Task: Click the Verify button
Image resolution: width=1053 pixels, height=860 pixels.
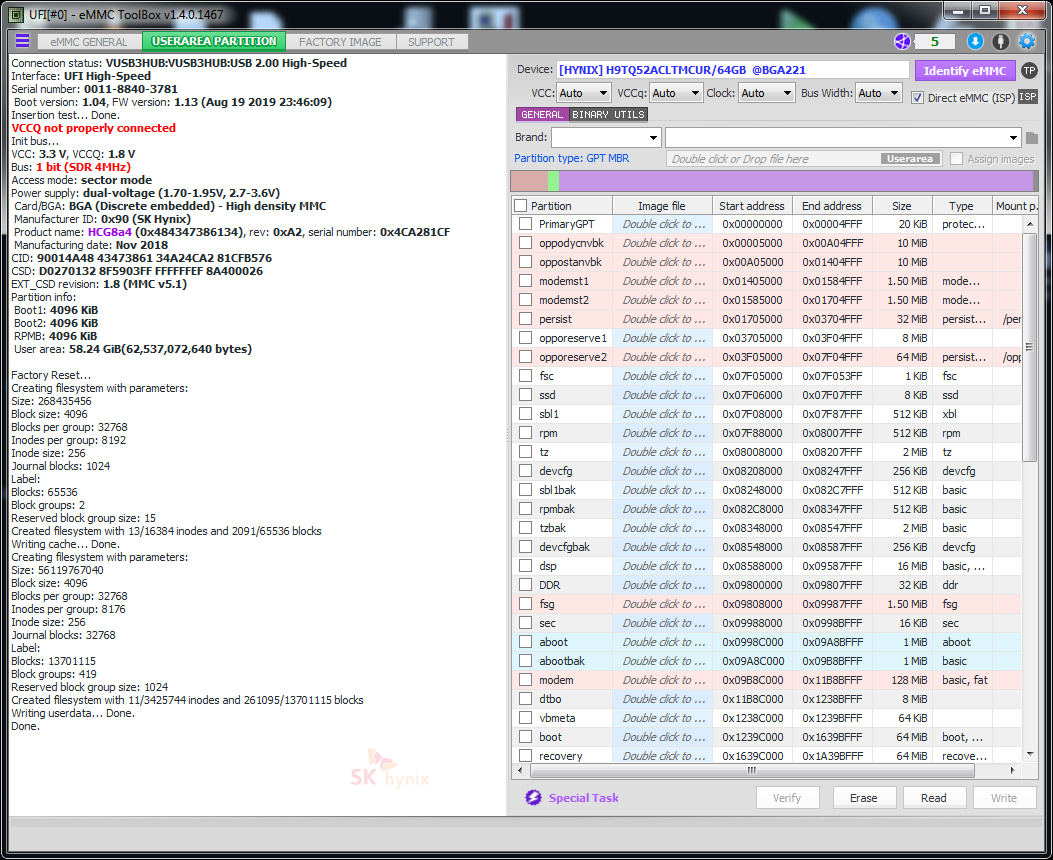Action: pyautogui.click(x=787, y=798)
